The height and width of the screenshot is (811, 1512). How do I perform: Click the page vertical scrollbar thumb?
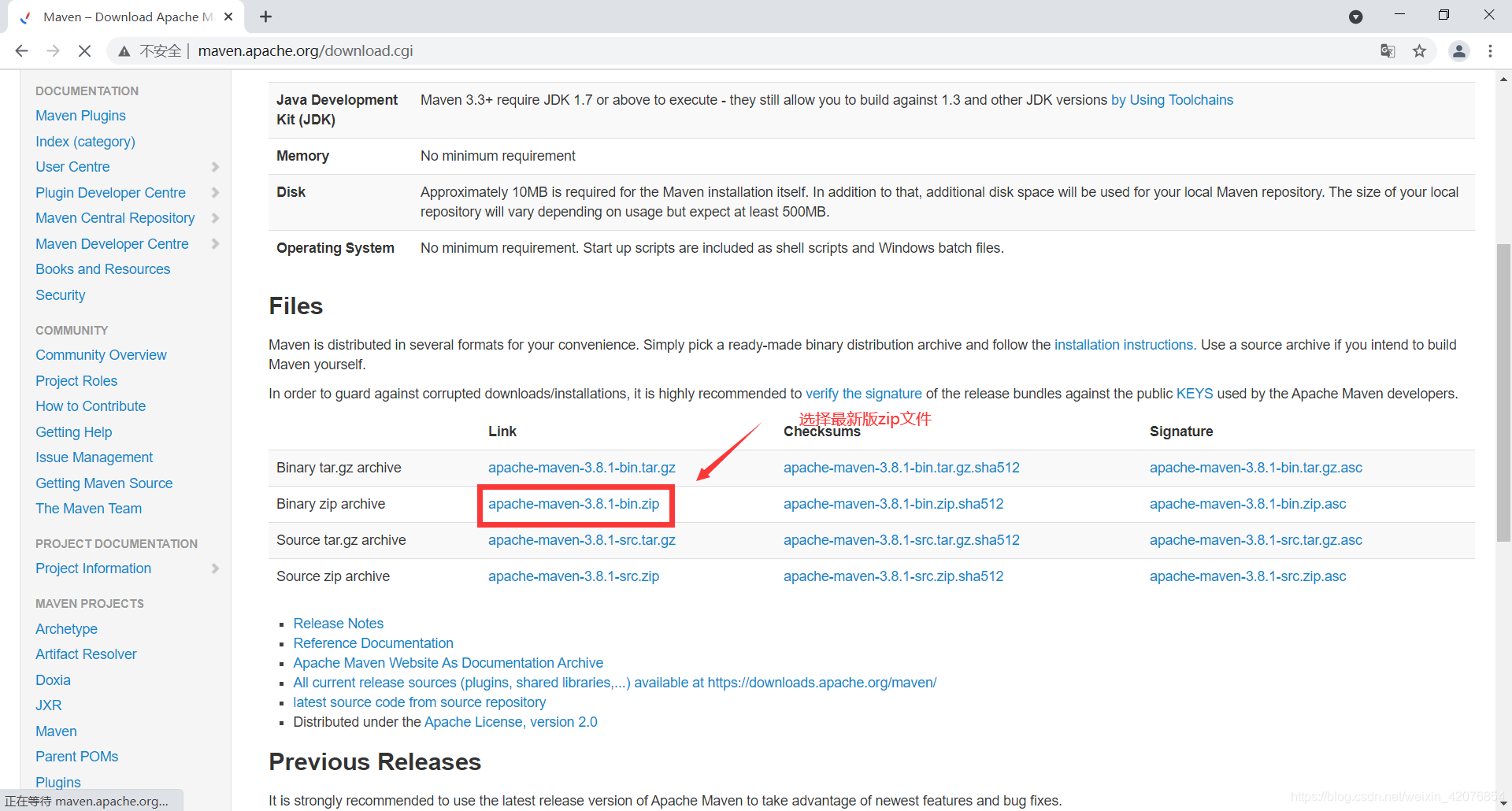(1503, 394)
